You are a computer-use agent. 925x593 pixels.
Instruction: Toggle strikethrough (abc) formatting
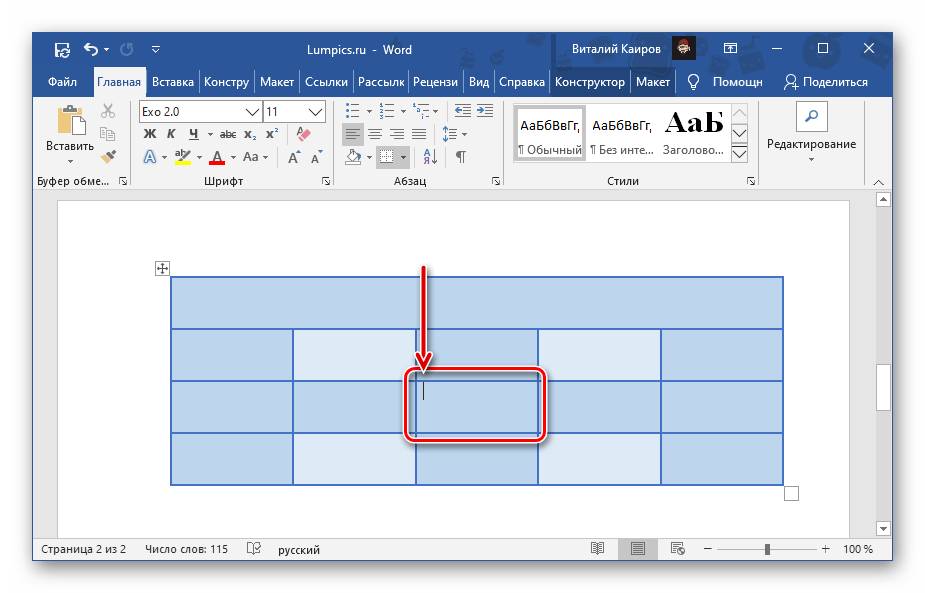pyautogui.click(x=227, y=134)
